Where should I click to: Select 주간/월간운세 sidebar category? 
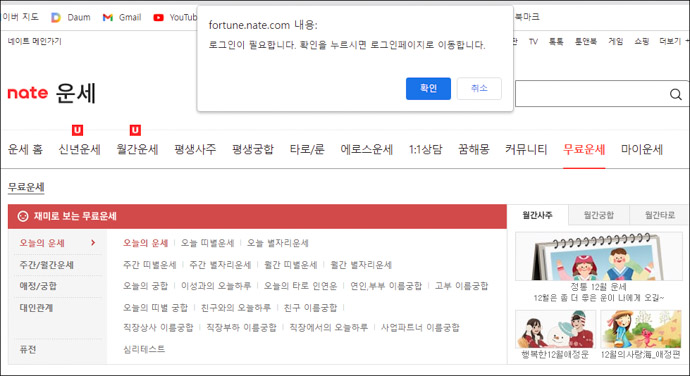coord(46,265)
